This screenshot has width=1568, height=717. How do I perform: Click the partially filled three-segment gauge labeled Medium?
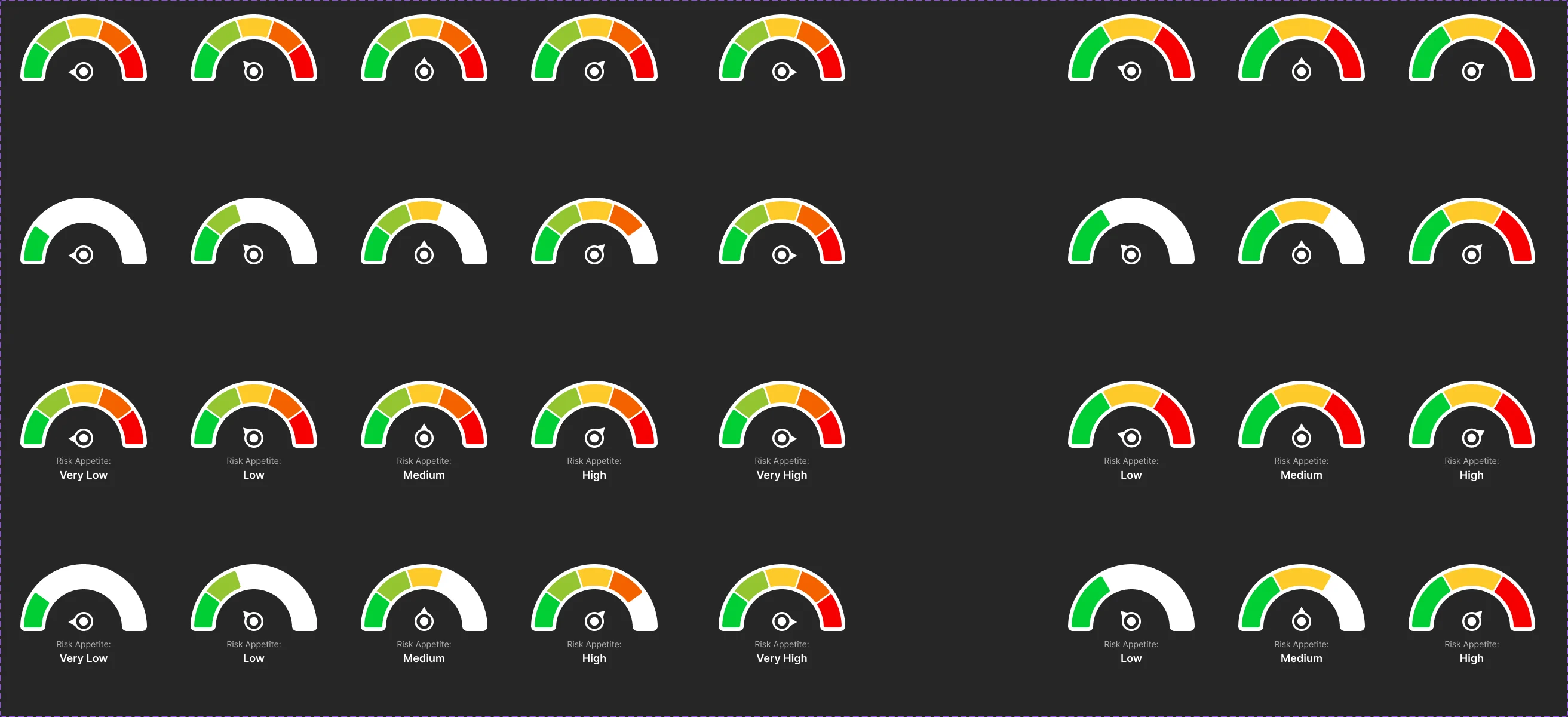coord(1302,598)
